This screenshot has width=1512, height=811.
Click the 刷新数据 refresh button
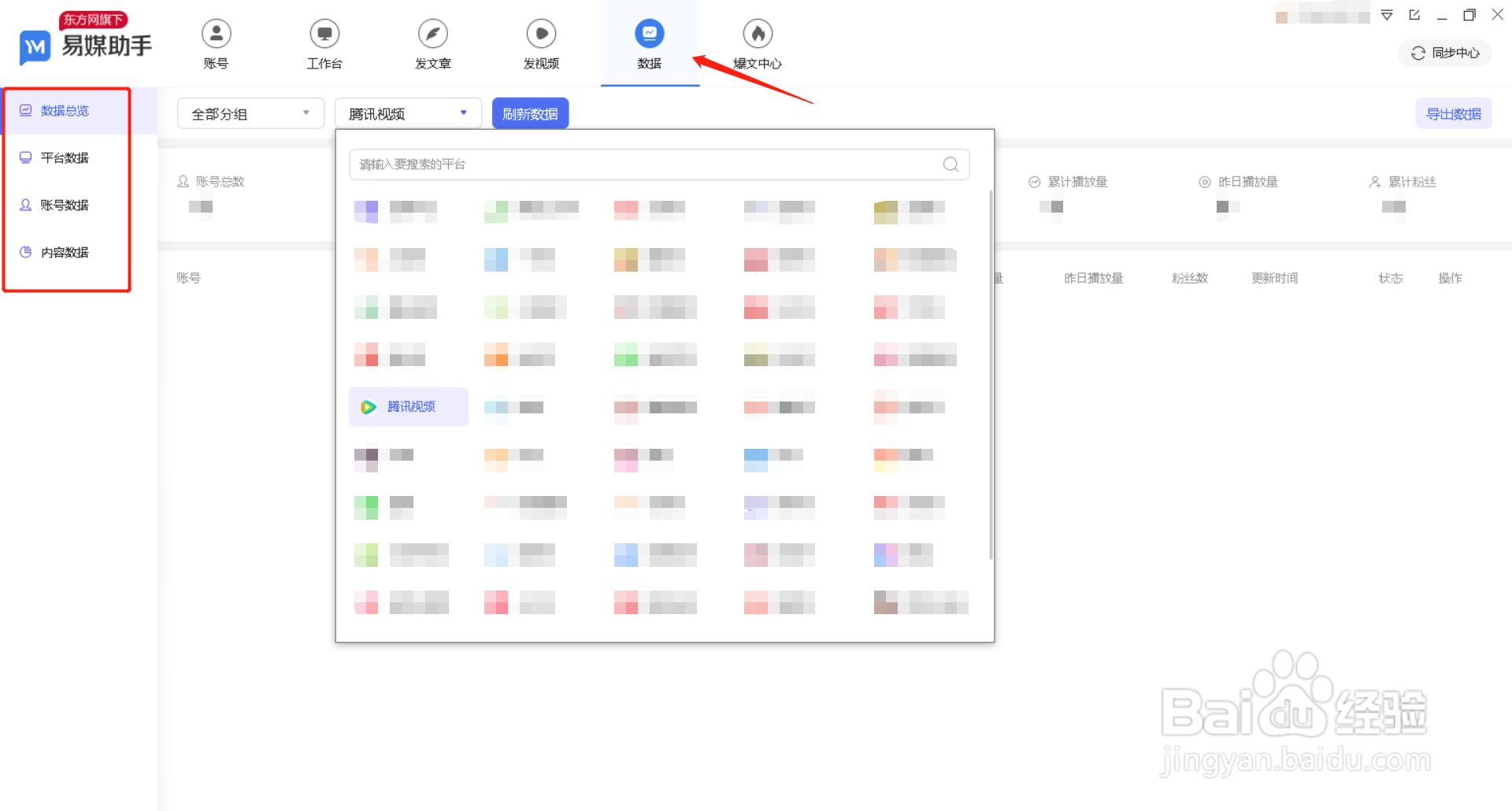click(x=530, y=113)
